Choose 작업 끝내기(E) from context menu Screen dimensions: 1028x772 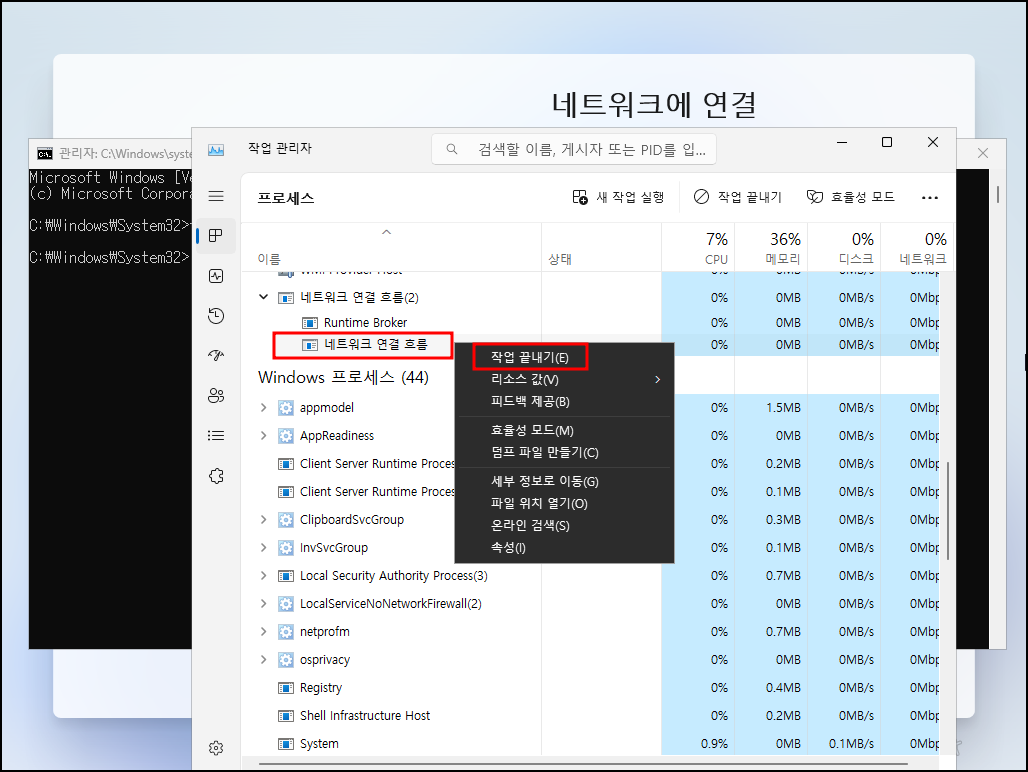tap(564, 357)
